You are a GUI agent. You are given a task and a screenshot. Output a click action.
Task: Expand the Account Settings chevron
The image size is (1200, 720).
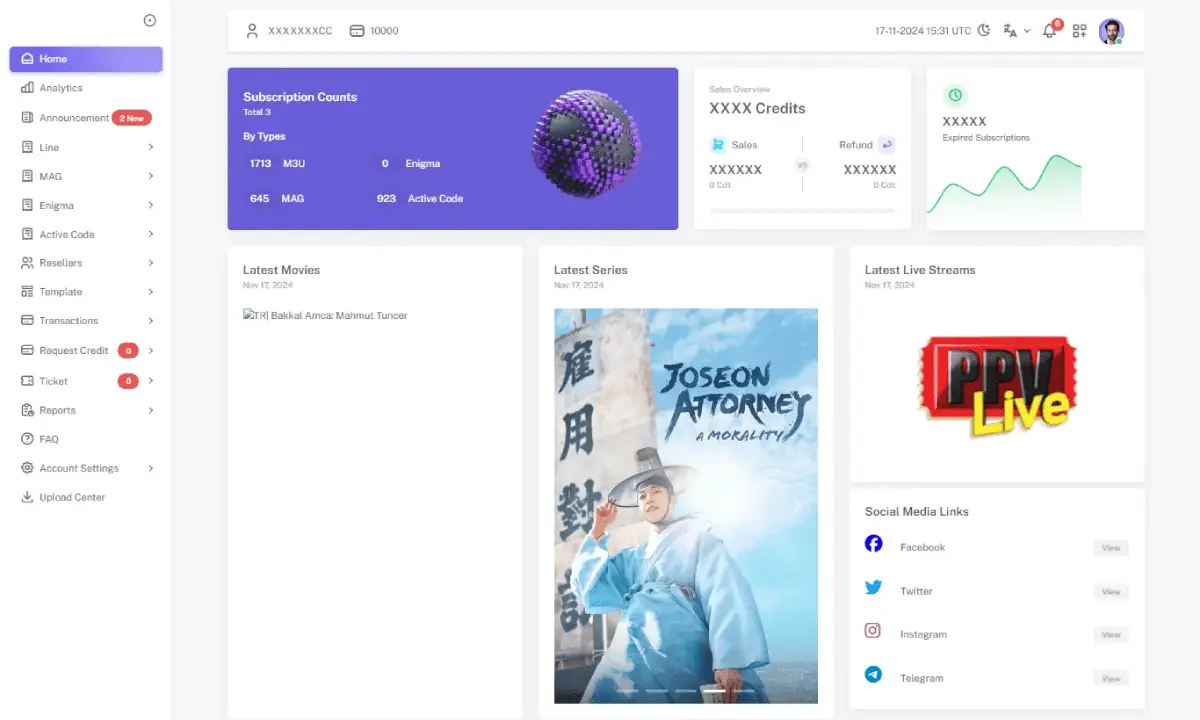click(x=151, y=468)
